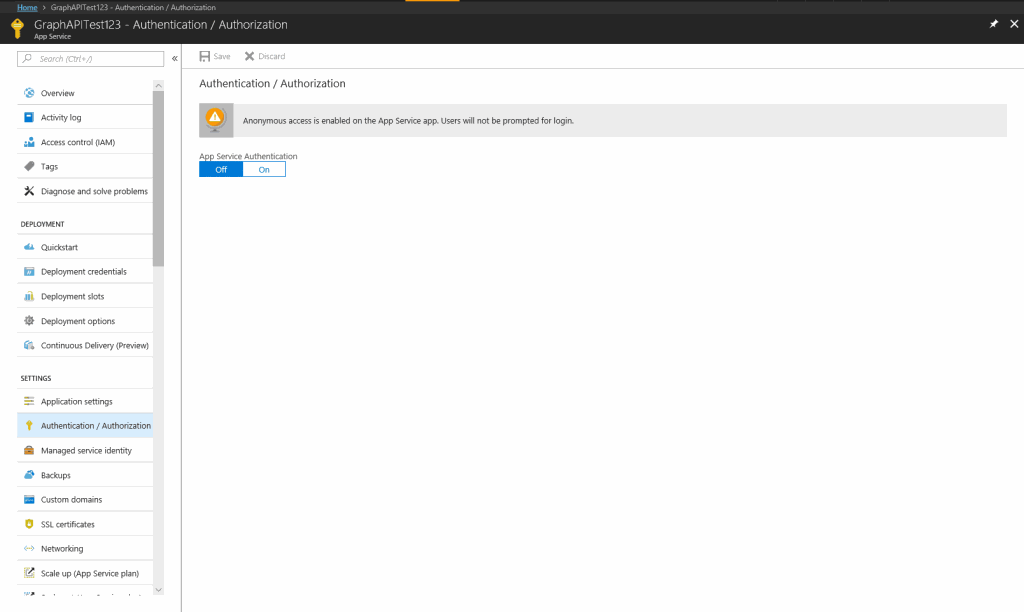
Task: Click the Deployment credentials icon
Action: tap(29, 272)
